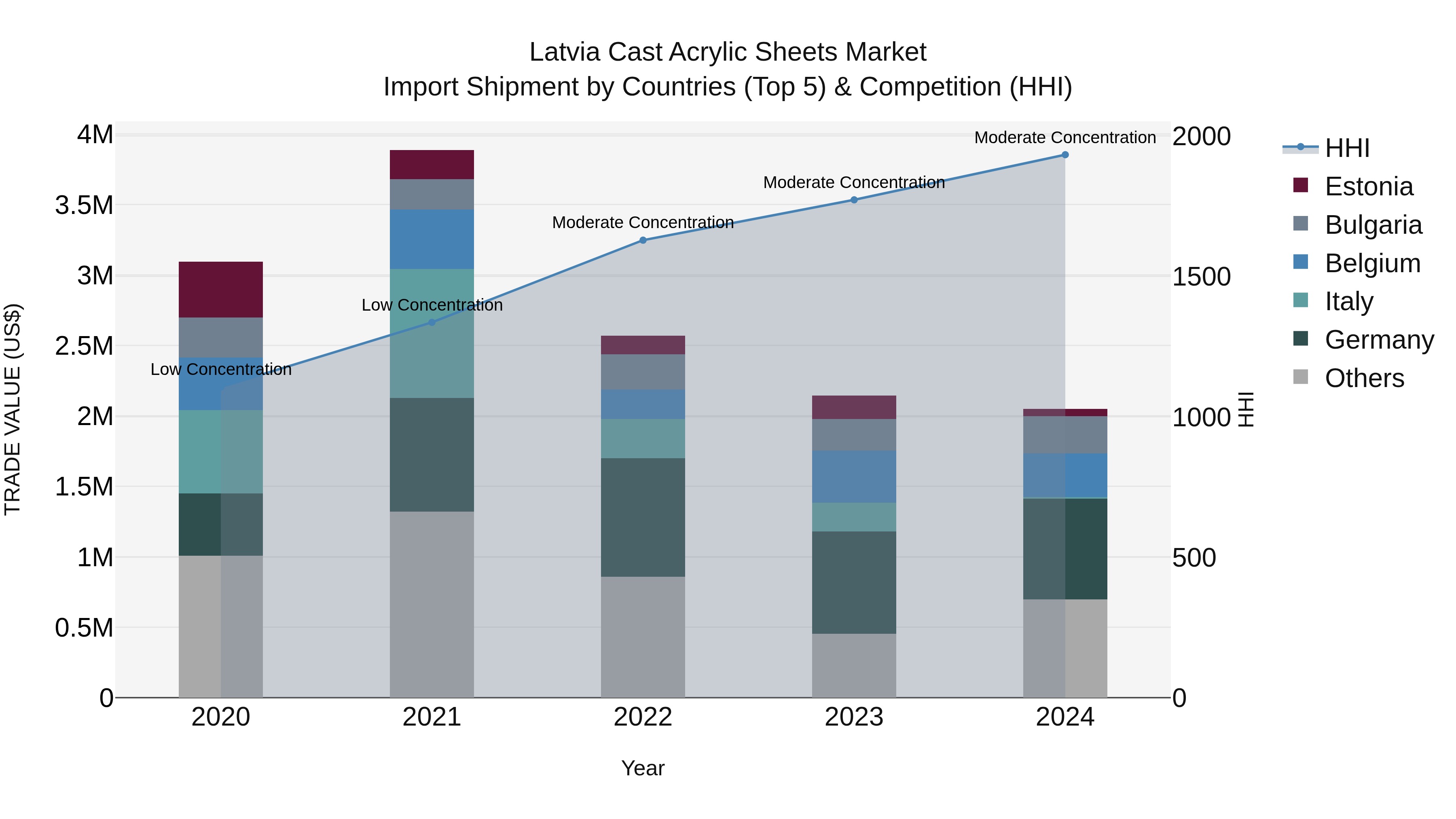Image resolution: width=1456 pixels, height=819 pixels.
Task: Click the 4M tick on left axis
Action: coord(95,135)
